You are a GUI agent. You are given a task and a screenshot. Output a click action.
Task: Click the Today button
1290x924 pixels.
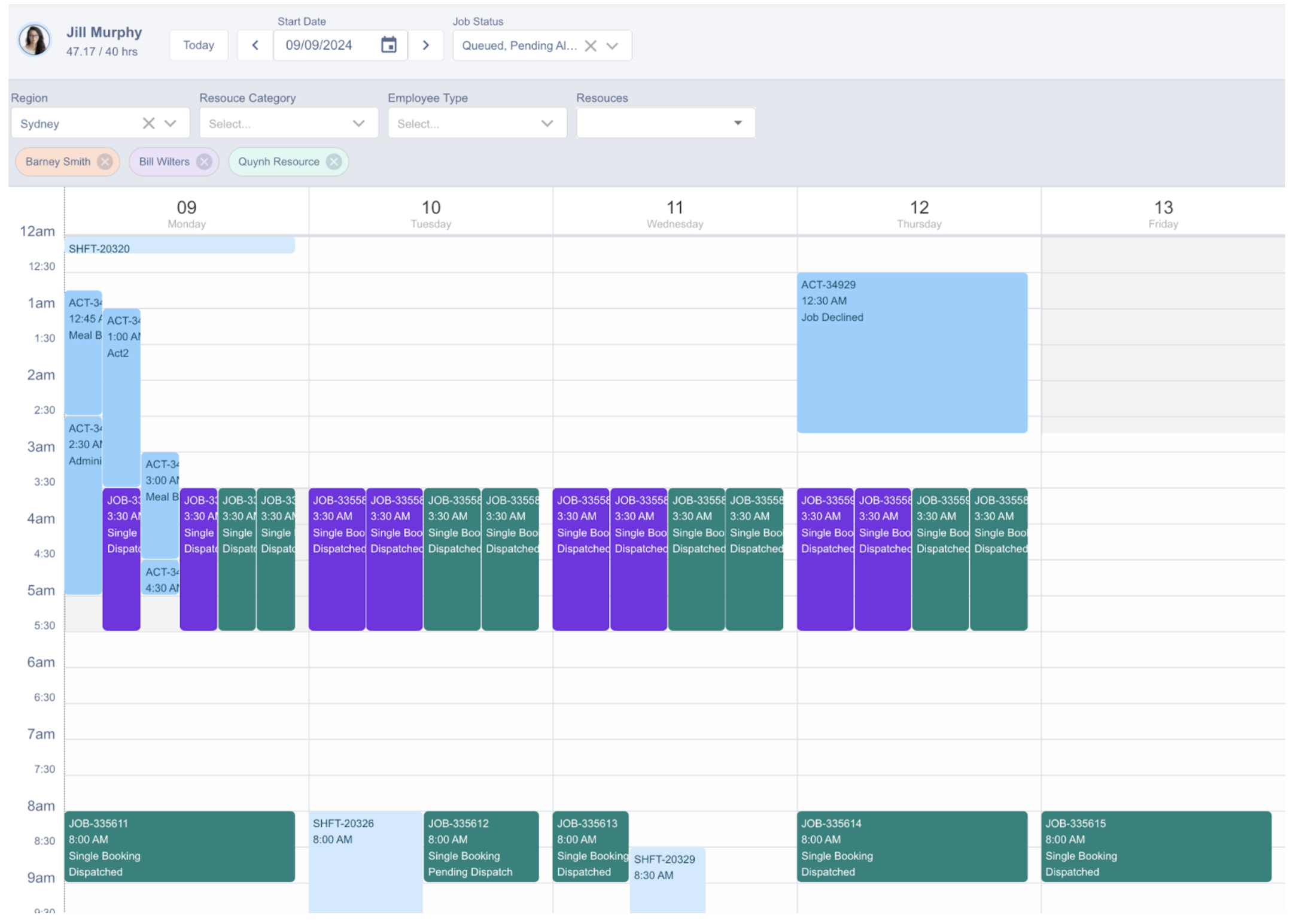tap(198, 45)
